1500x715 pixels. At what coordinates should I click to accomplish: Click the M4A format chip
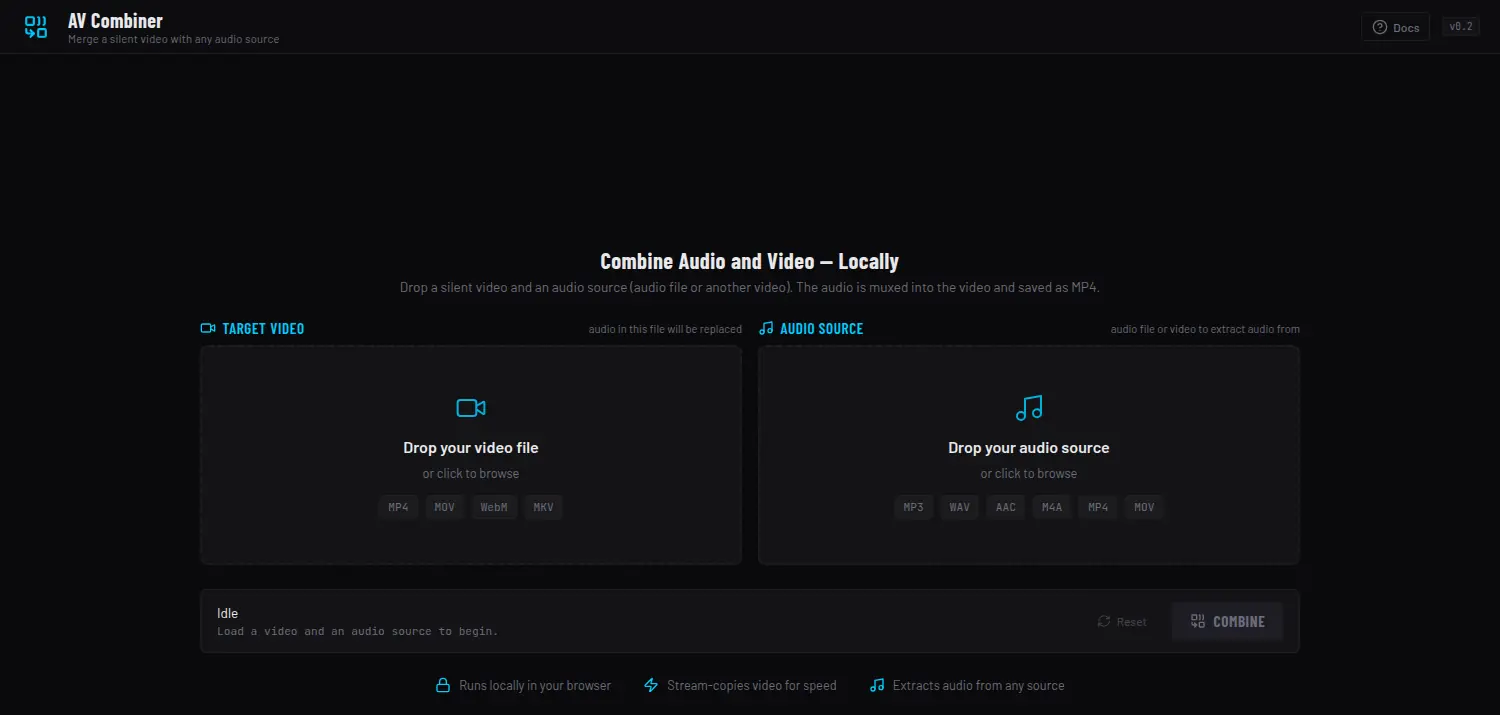pos(1052,507)
